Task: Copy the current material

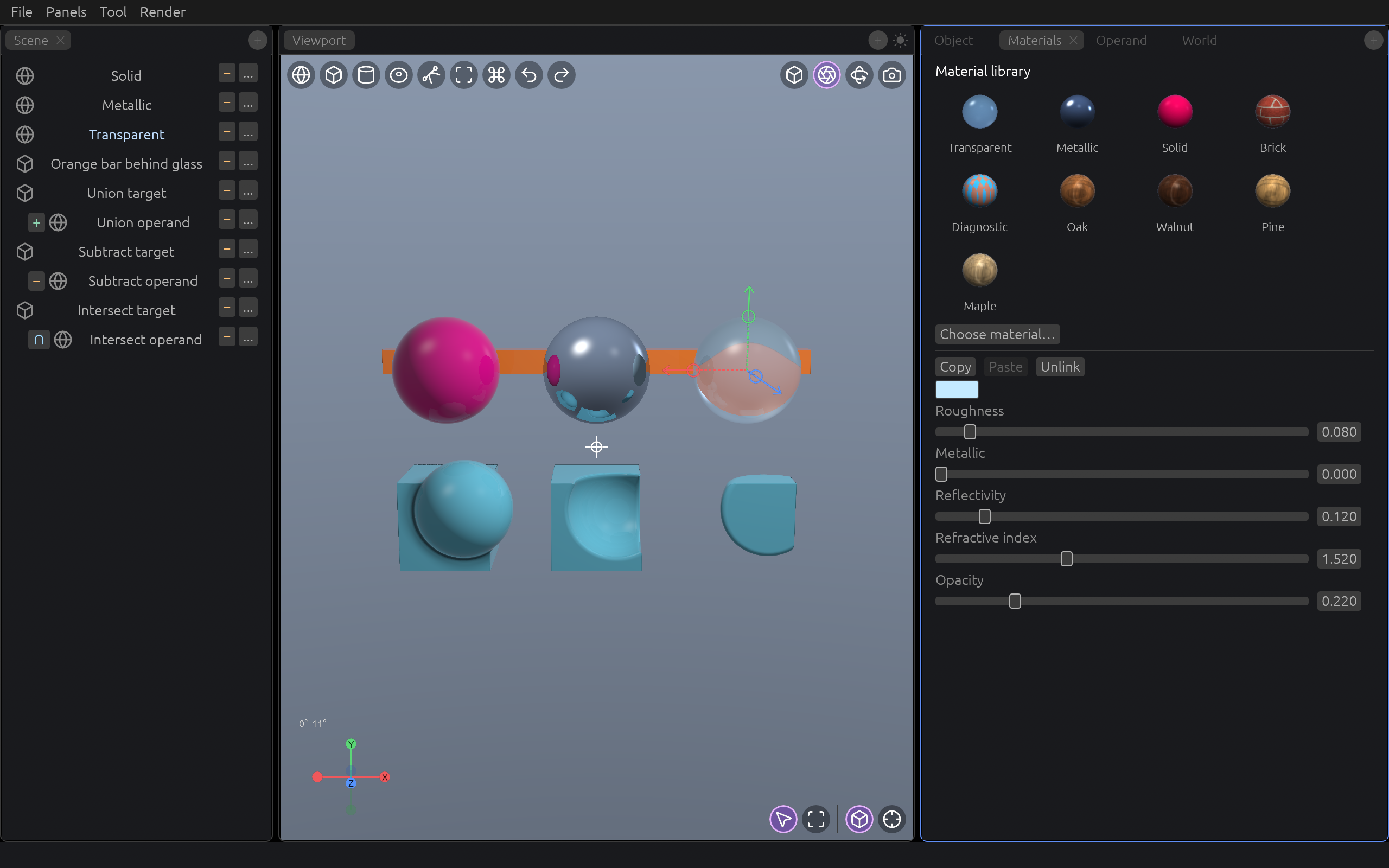Action: pyautogui.click(x=955, y=367)
